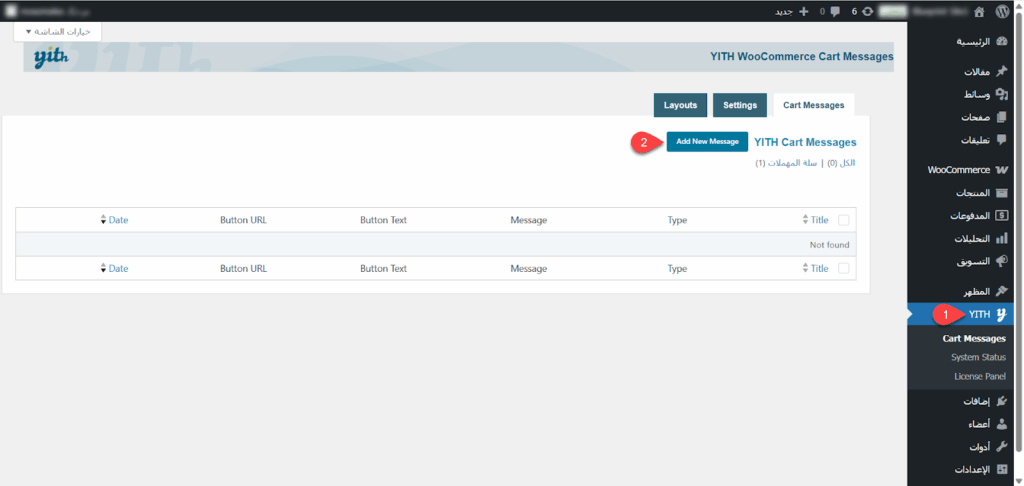This screenshot has width=1024, height=486.
Task: Open License Panel in the YITH submenu
Action: click(x=980, y=376)
